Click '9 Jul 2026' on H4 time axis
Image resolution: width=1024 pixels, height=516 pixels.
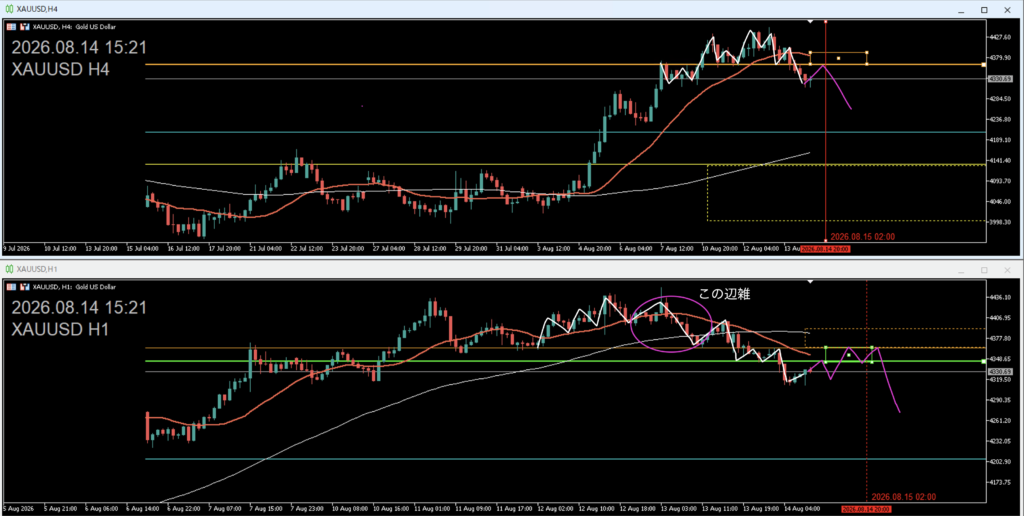click(x=18, y=249)
